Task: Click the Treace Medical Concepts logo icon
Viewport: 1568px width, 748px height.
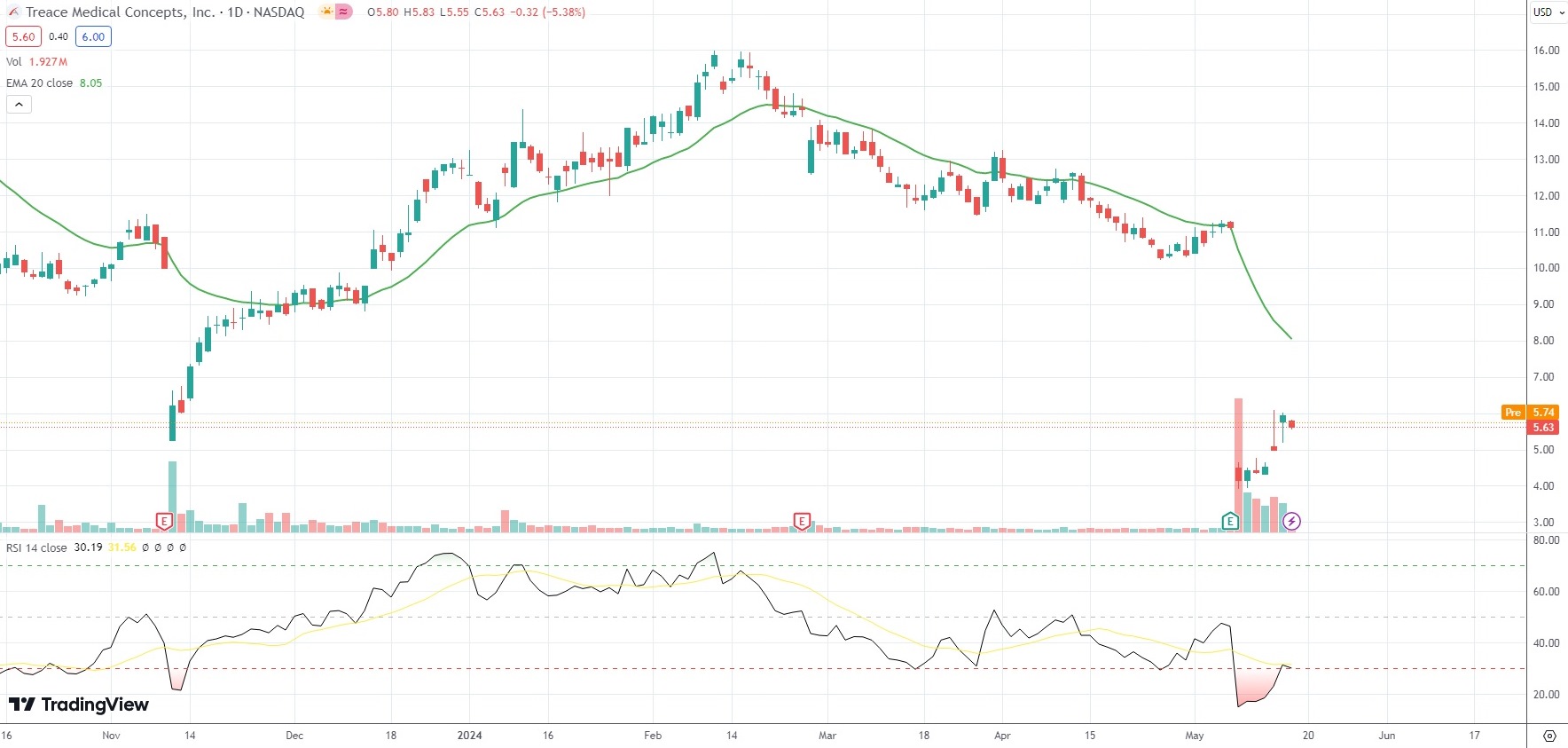Action: pyautogui.click(x=13, y=12)
